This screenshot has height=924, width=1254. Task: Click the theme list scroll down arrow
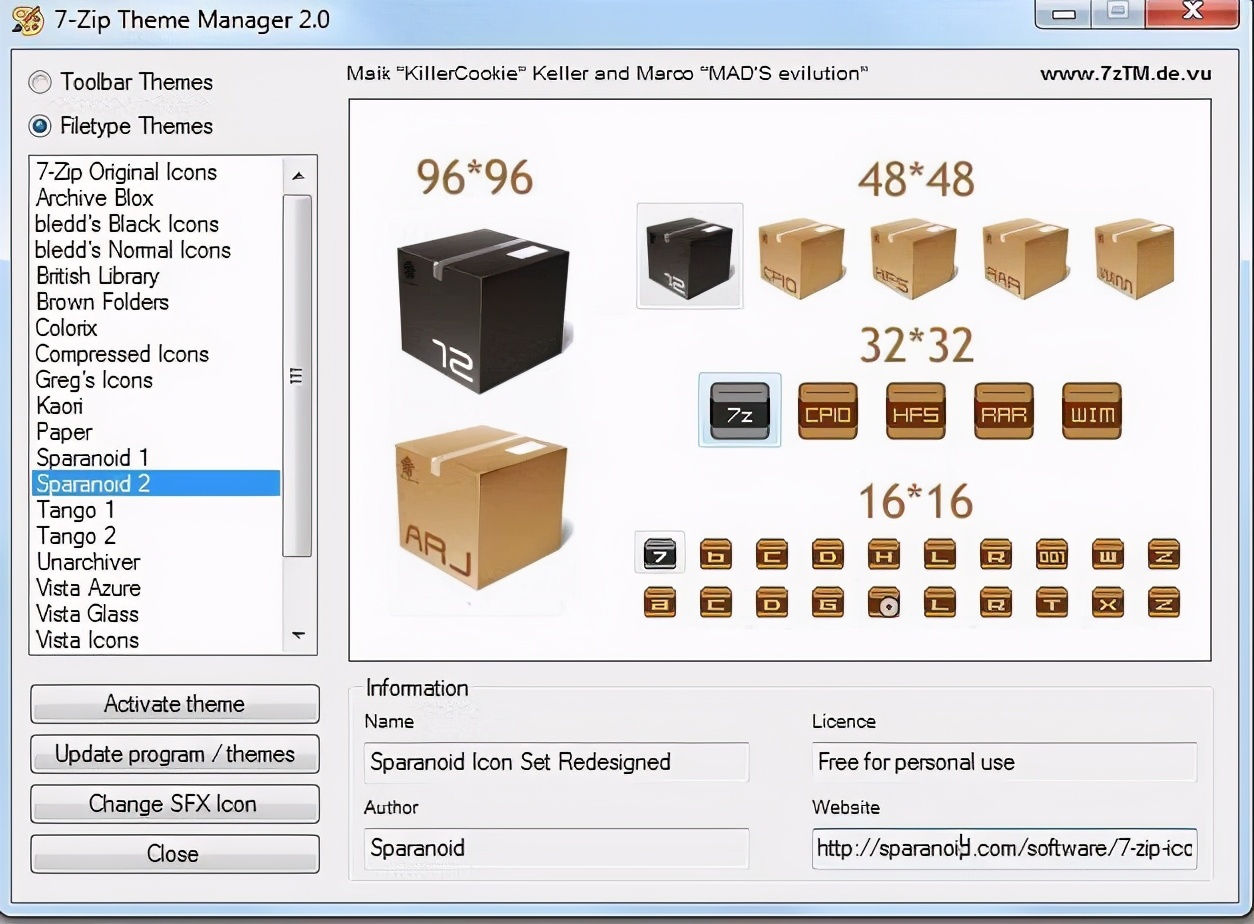(x=298, y=635)
